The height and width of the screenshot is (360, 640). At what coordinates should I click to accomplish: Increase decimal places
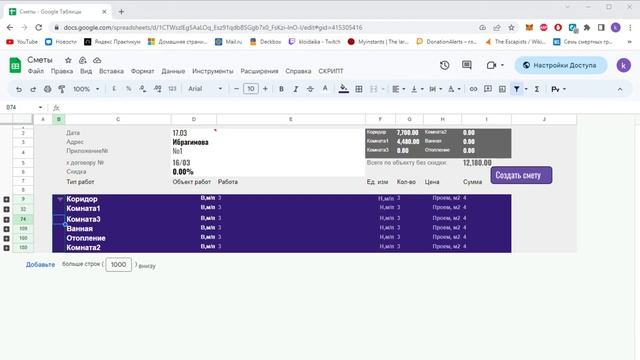[158, 89]
